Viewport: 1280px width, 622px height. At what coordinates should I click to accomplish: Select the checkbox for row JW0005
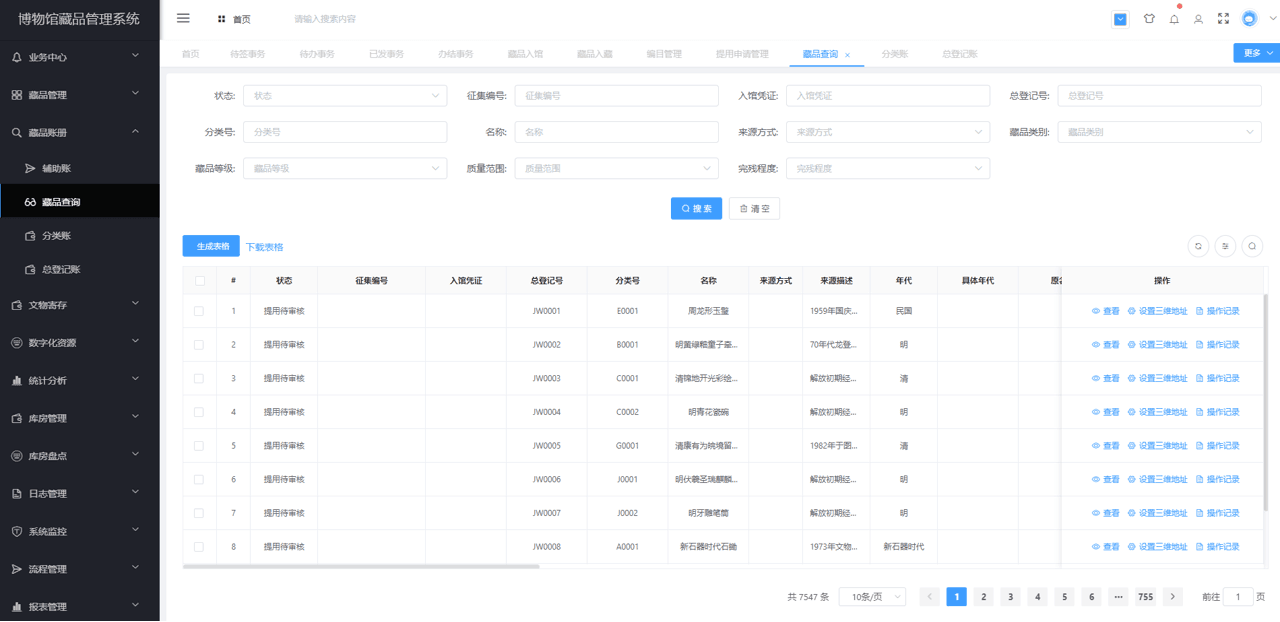[x=199, y=446]
